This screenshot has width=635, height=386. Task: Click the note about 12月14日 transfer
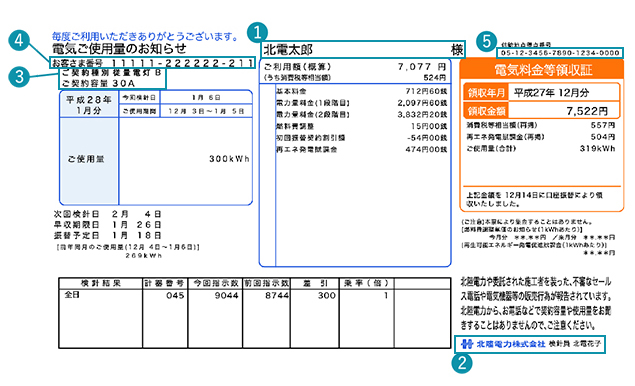point(535,199)
